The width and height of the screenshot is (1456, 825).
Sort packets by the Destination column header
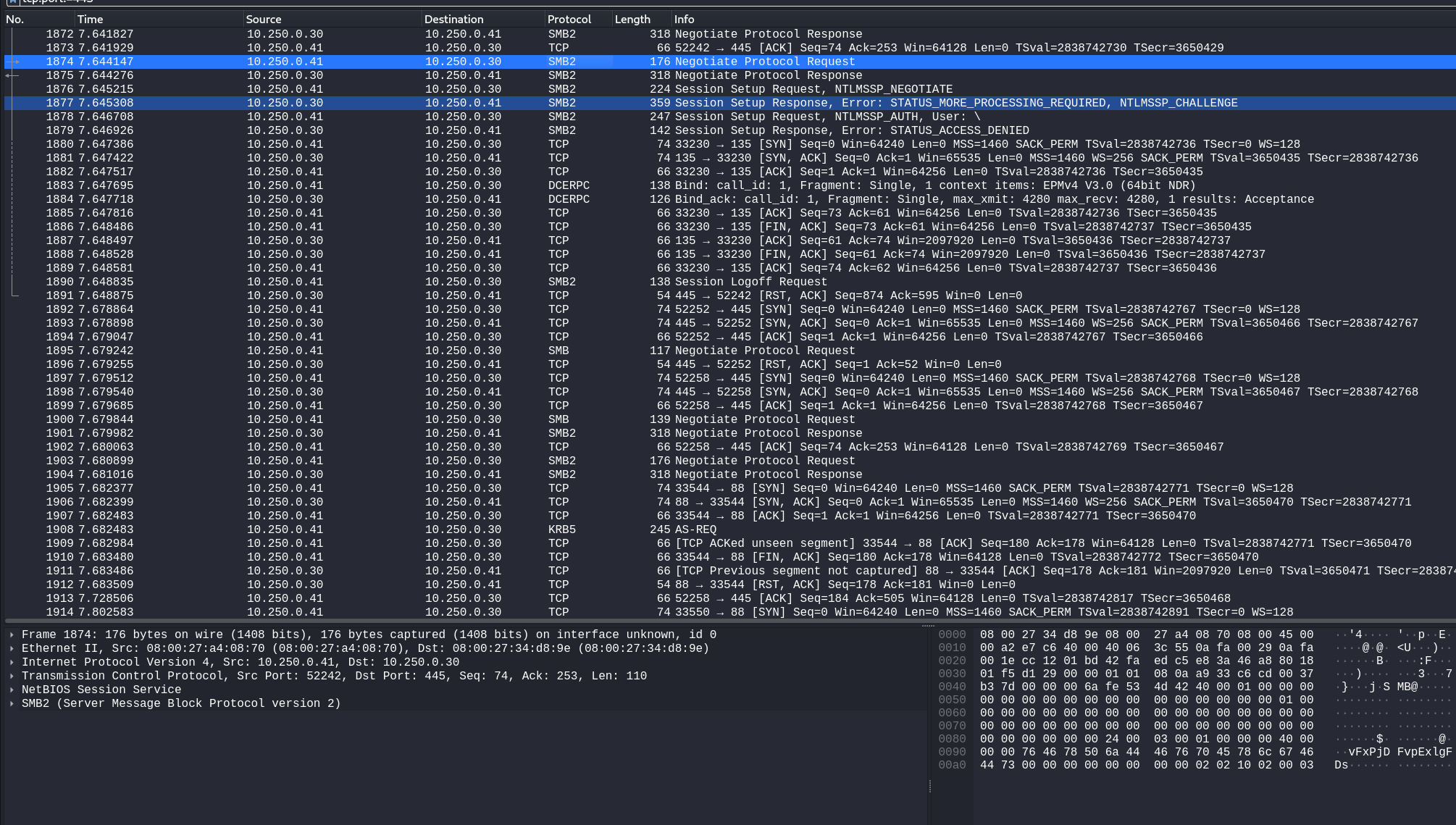(482, 20)
